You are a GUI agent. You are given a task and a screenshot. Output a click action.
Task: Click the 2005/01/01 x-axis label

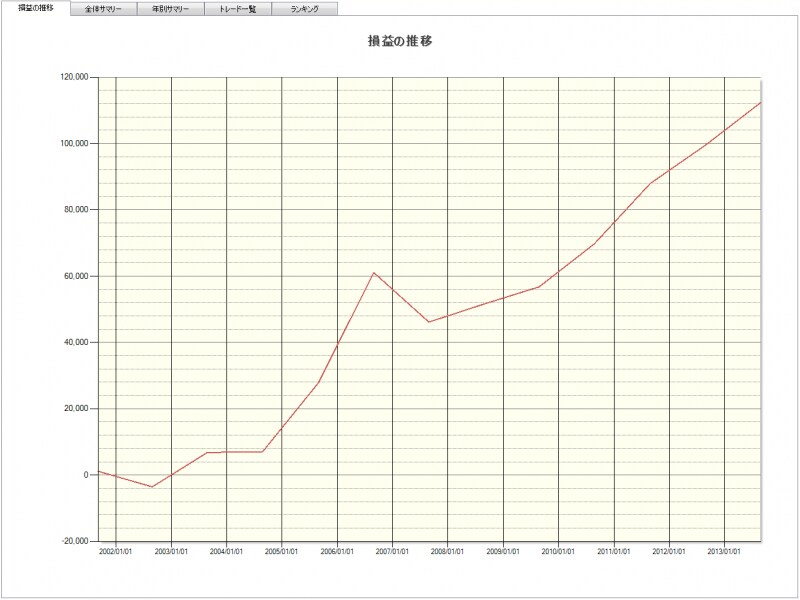coord(282,552)
